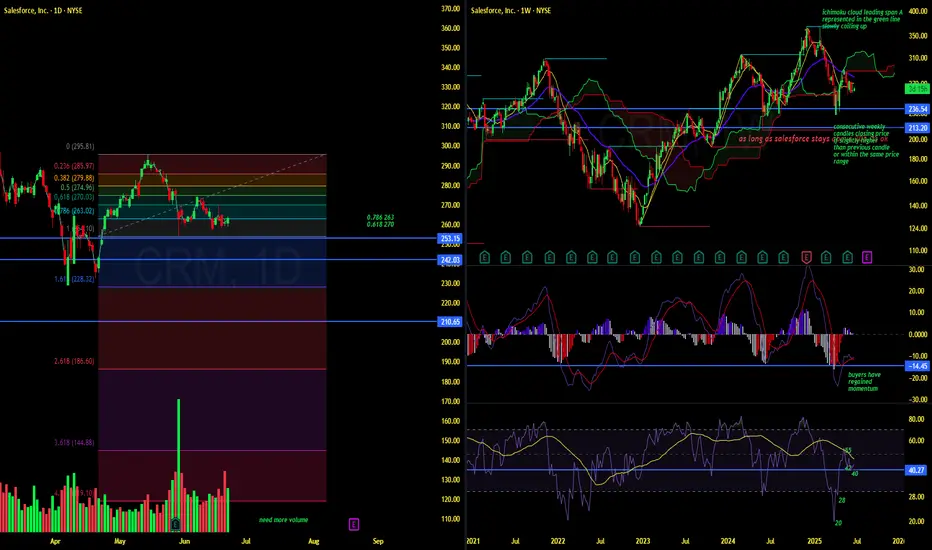Screen dimensions: 932x550
Task: Click Sep on the daily time axis
Action: click(378, 541)
